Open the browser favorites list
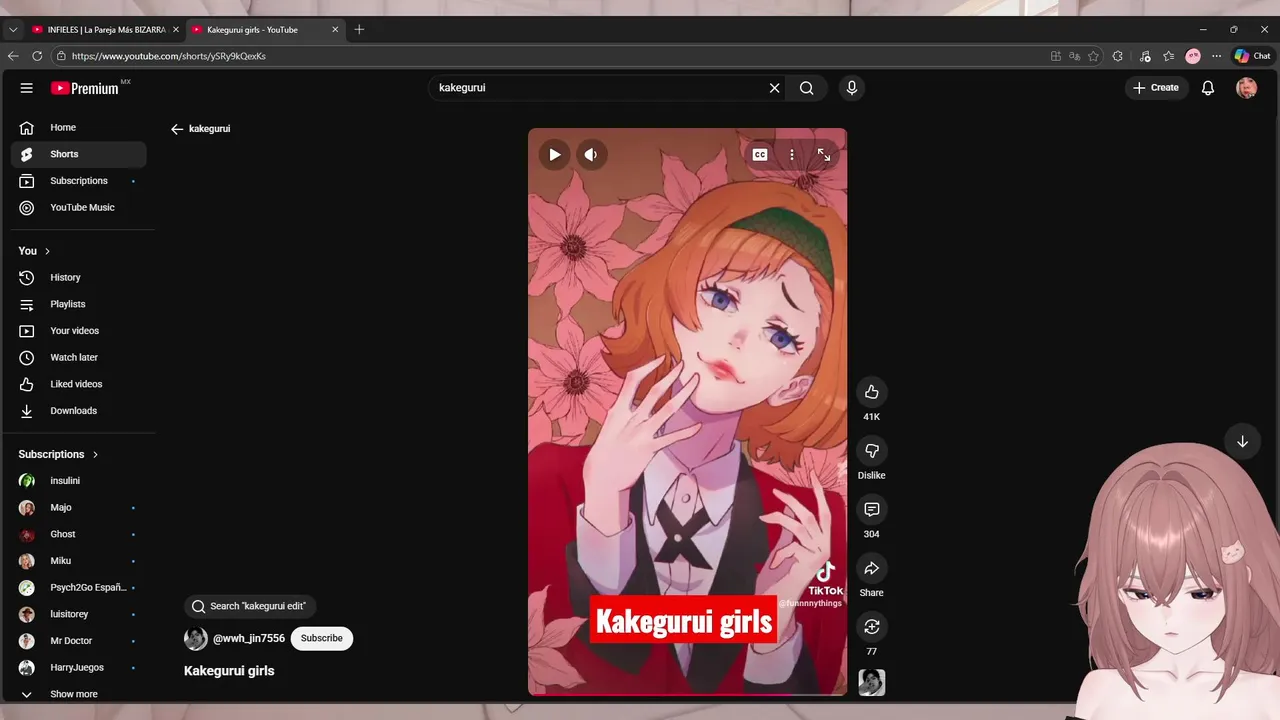Viewport: 1280px width, 720px height. [x=1168, y=56]
